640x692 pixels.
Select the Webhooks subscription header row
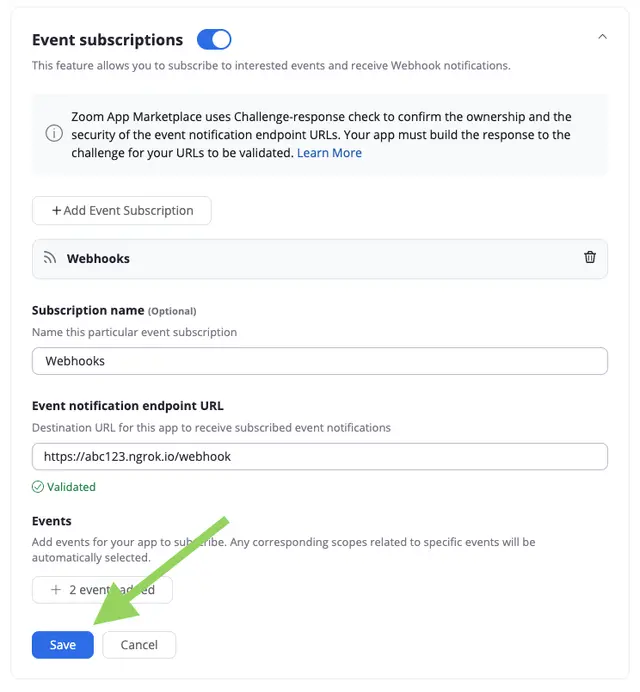pyautogui.click(x=320, y=259)
